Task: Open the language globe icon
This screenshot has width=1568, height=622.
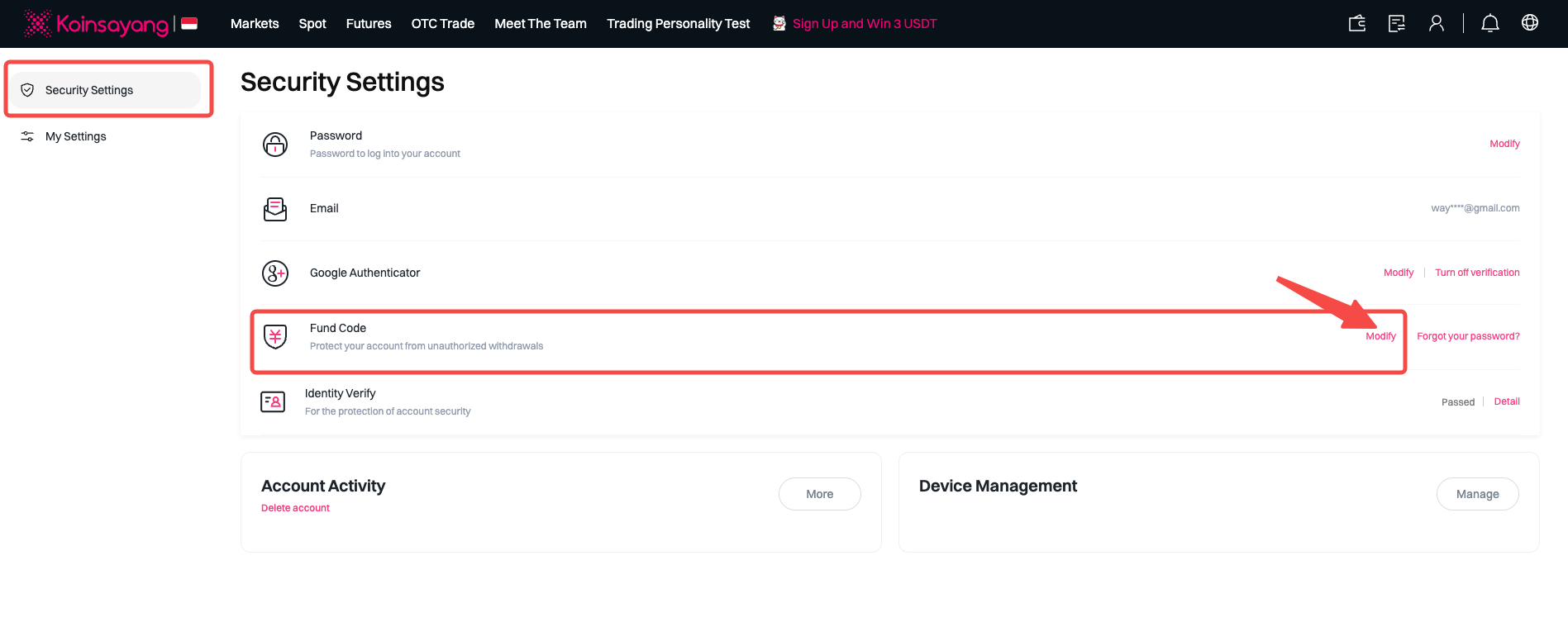Action: pos(1529,23)
